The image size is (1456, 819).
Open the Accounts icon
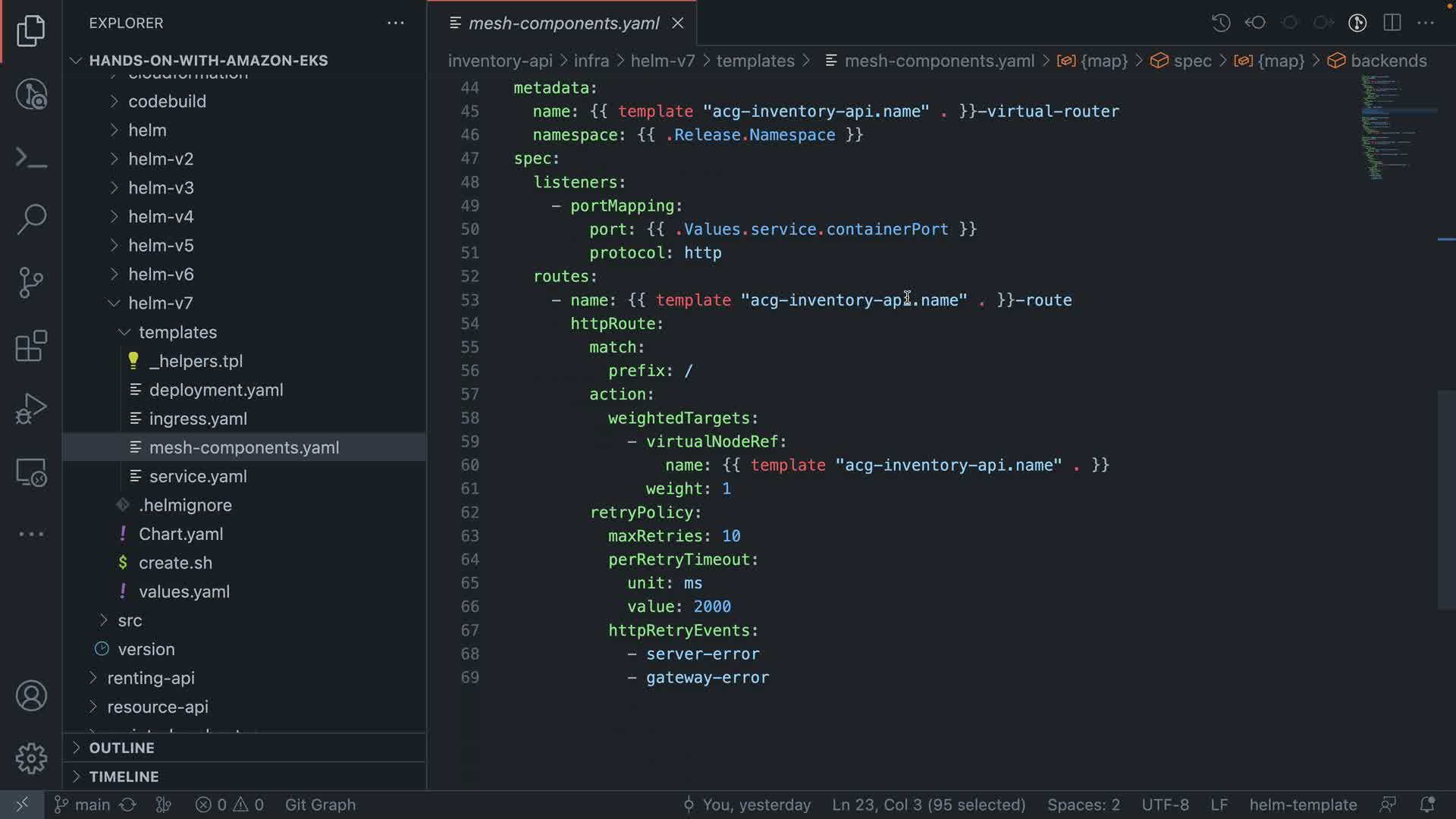tap(31, 695)
